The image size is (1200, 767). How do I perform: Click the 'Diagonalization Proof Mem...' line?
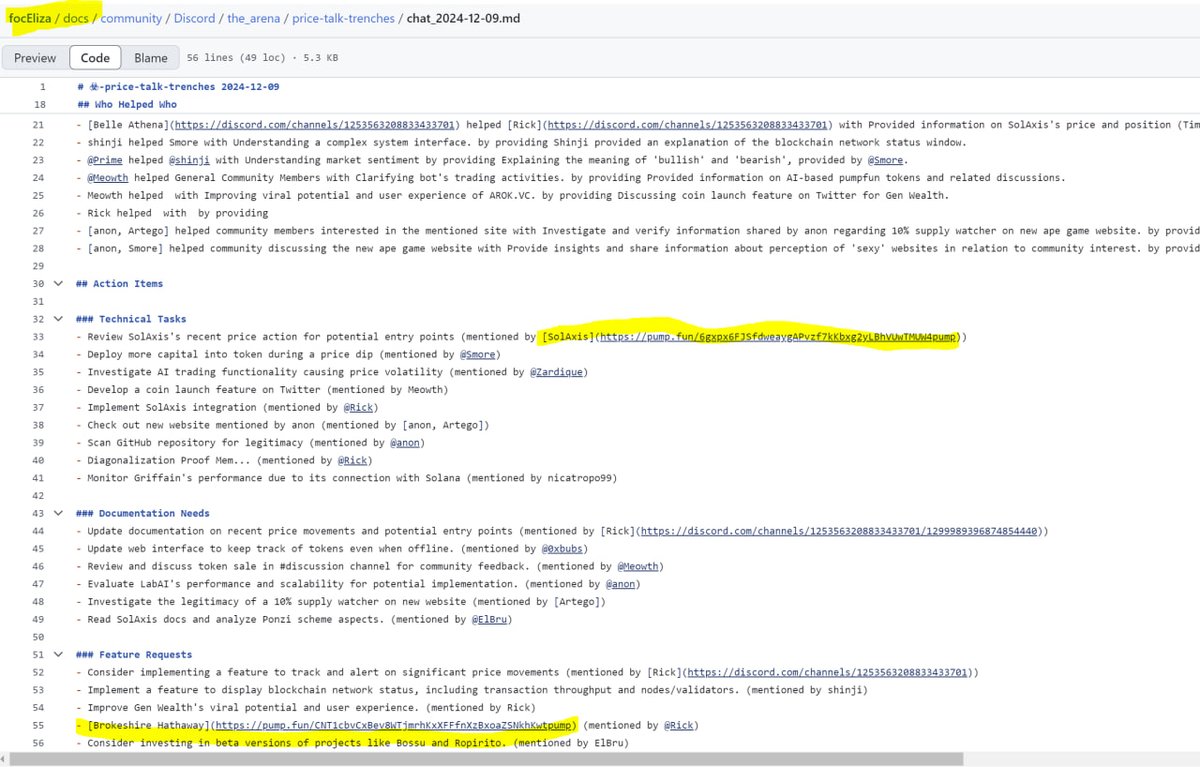(x=225, y=461)
